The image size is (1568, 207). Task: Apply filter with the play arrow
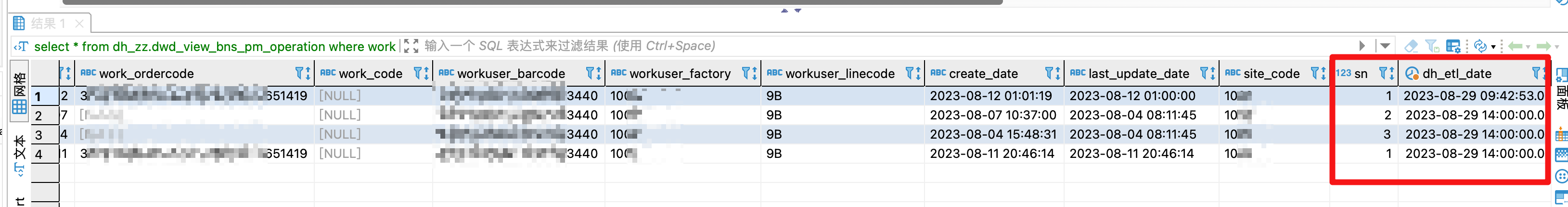1362,46
